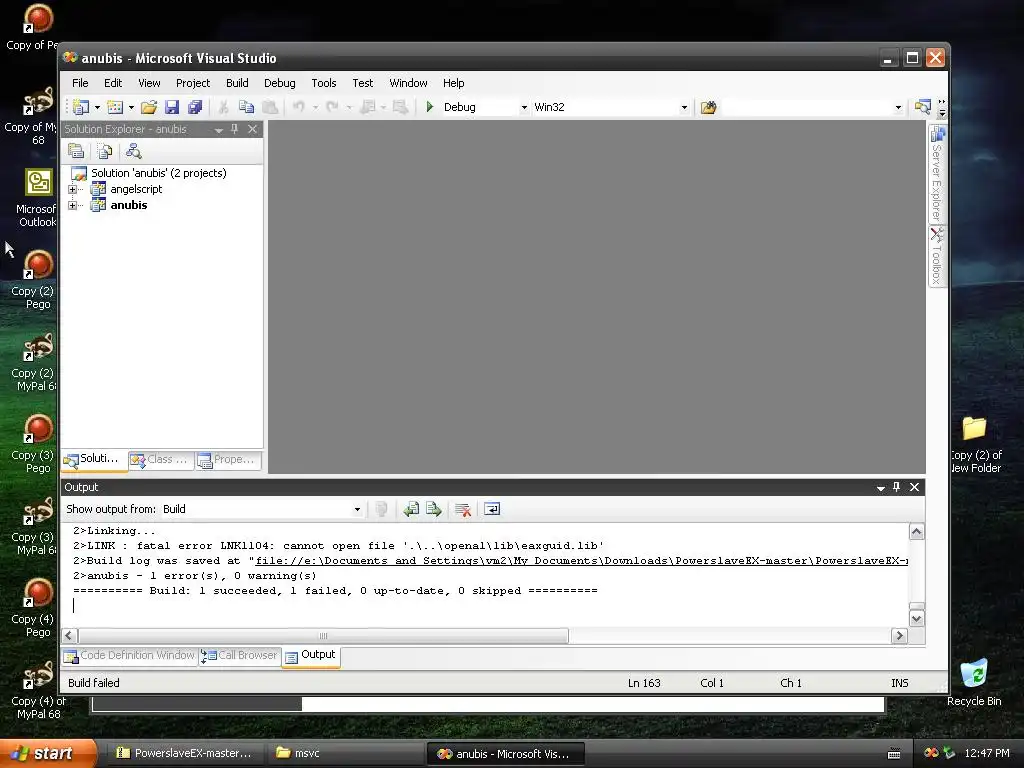Image resolution: width=1024 pixels, height=768 pixels.
Task: Go to the next message in Output
Action: [x=434, y=509]
